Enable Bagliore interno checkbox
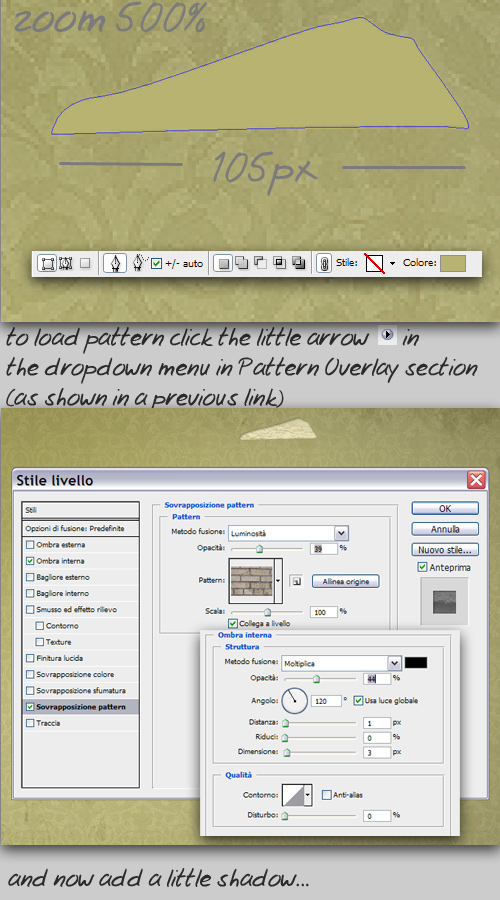Viewport: 500px width, 900px height. [x=30, y=593]
